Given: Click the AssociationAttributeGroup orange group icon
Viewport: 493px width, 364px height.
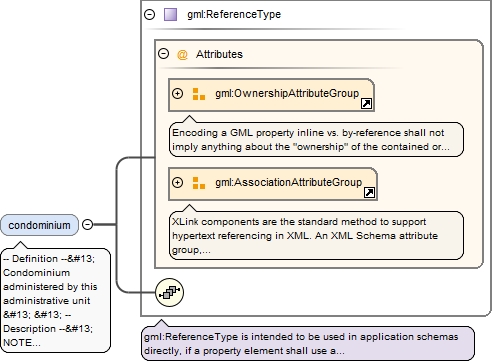Looking at the screenshot, I should (199, 183).
